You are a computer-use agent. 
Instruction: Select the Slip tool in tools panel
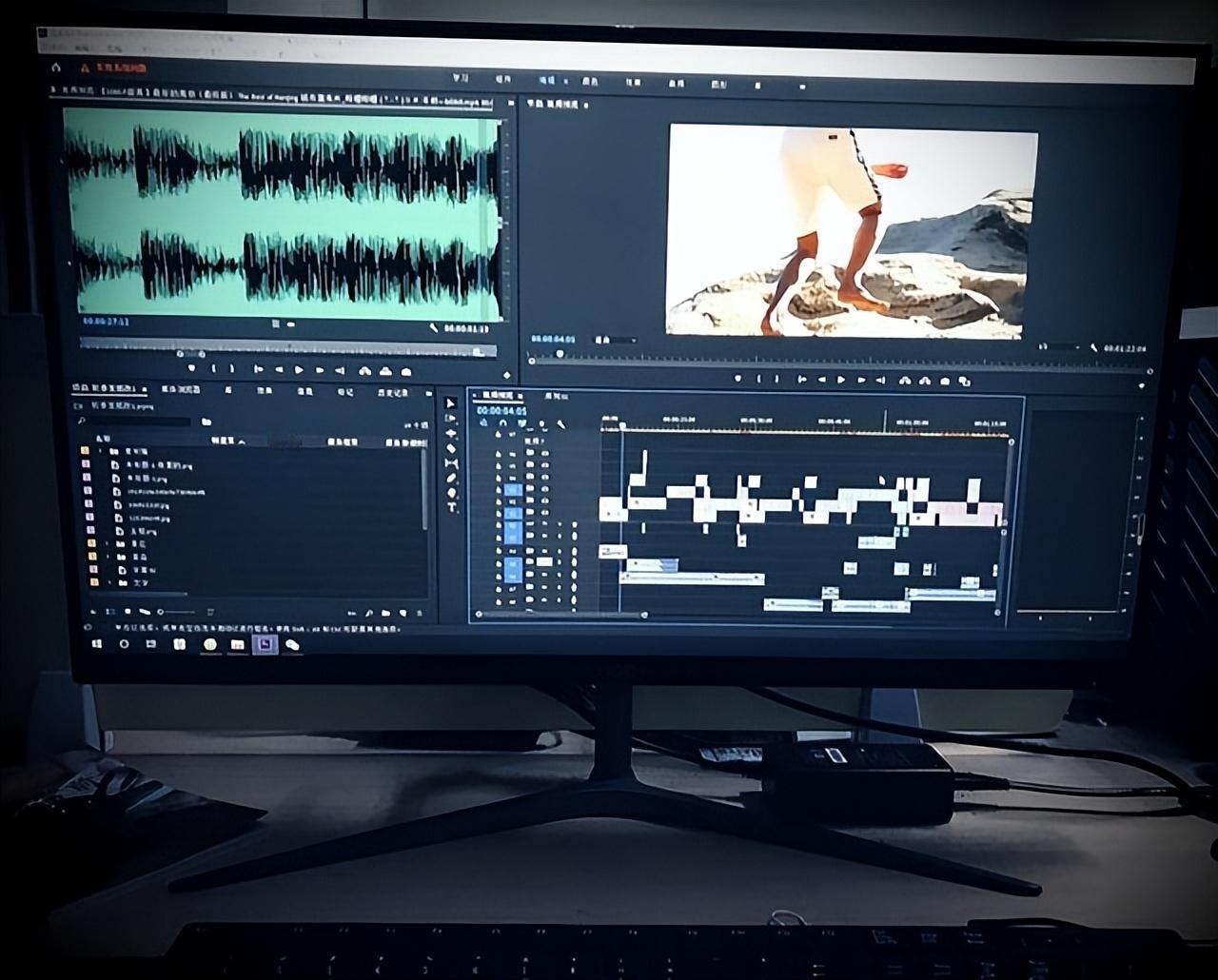(452, 463)
